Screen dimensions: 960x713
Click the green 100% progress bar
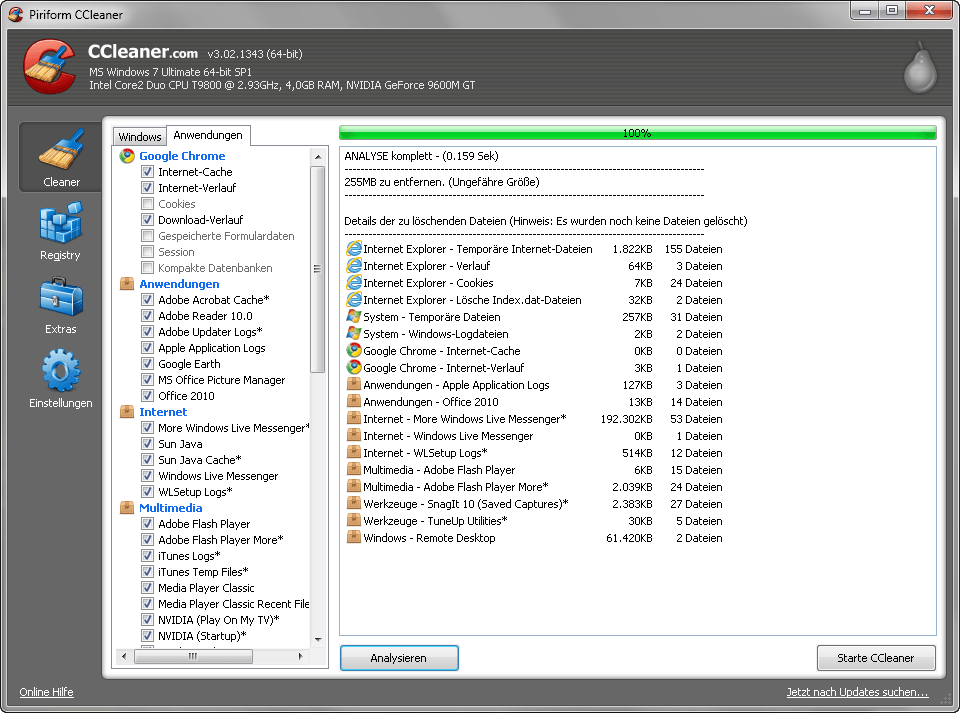[x=637, y=133]
